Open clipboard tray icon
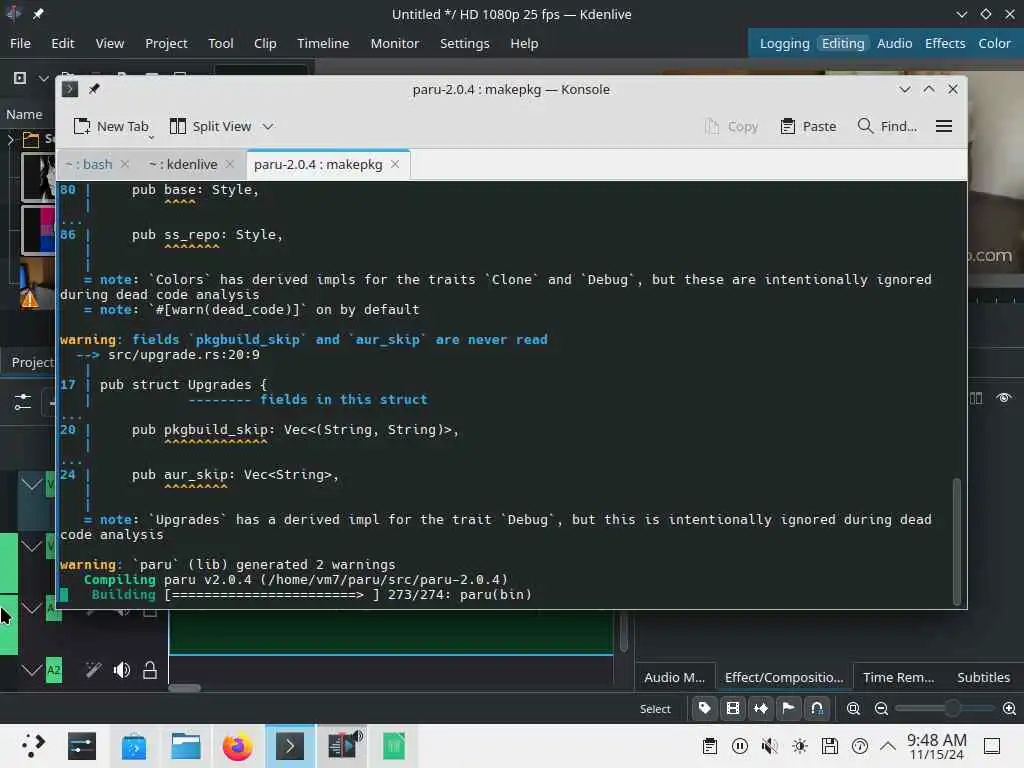 (x=710, y=746)
